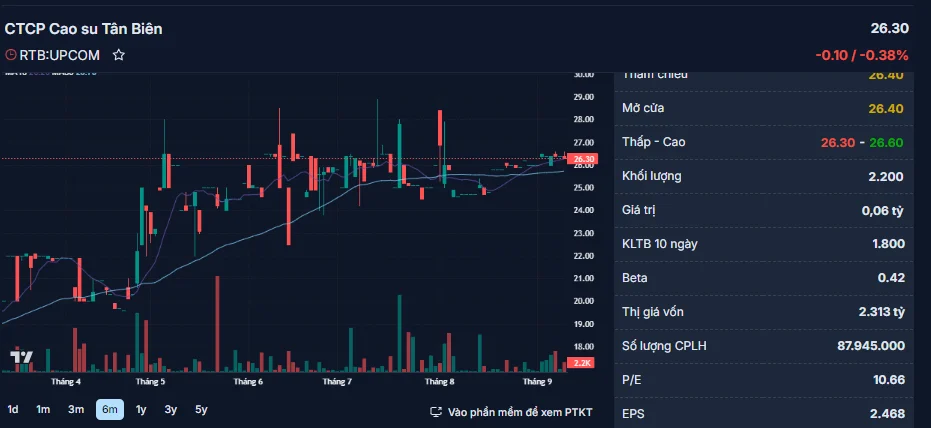Image resolution: width=931 pixels, height=428 pixels.
Task: Click the monitor icon beside the PTKT link
Action: tap(436, 412)
